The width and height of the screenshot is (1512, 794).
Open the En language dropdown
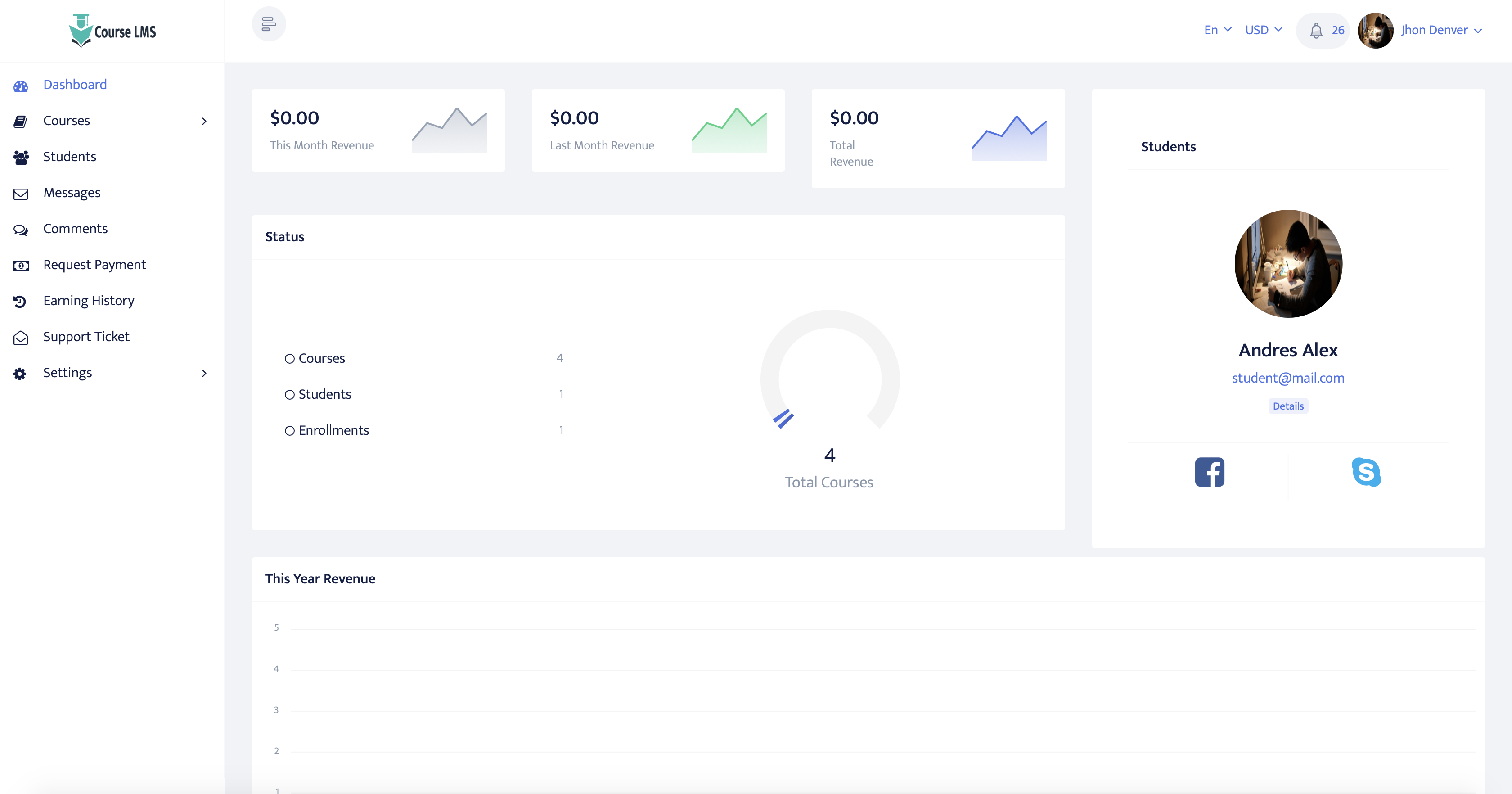(1217, 30)
